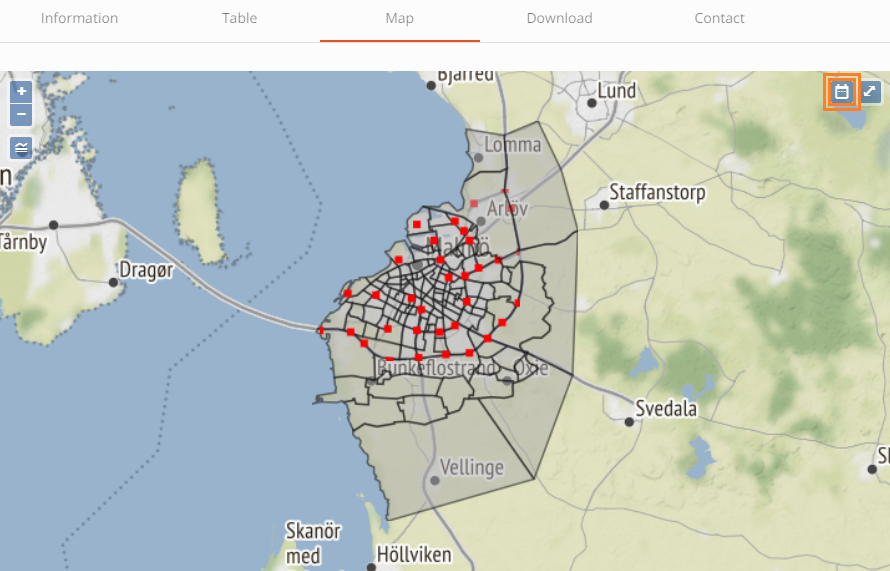Click the Staffanstorp label on map
The width and height of the screenshot is (890, 571).
point(657,192)
